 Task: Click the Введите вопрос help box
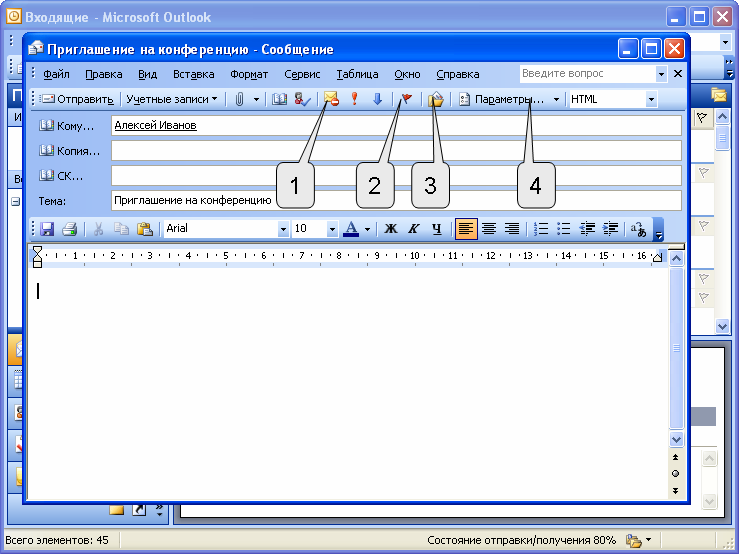(588, 74)
